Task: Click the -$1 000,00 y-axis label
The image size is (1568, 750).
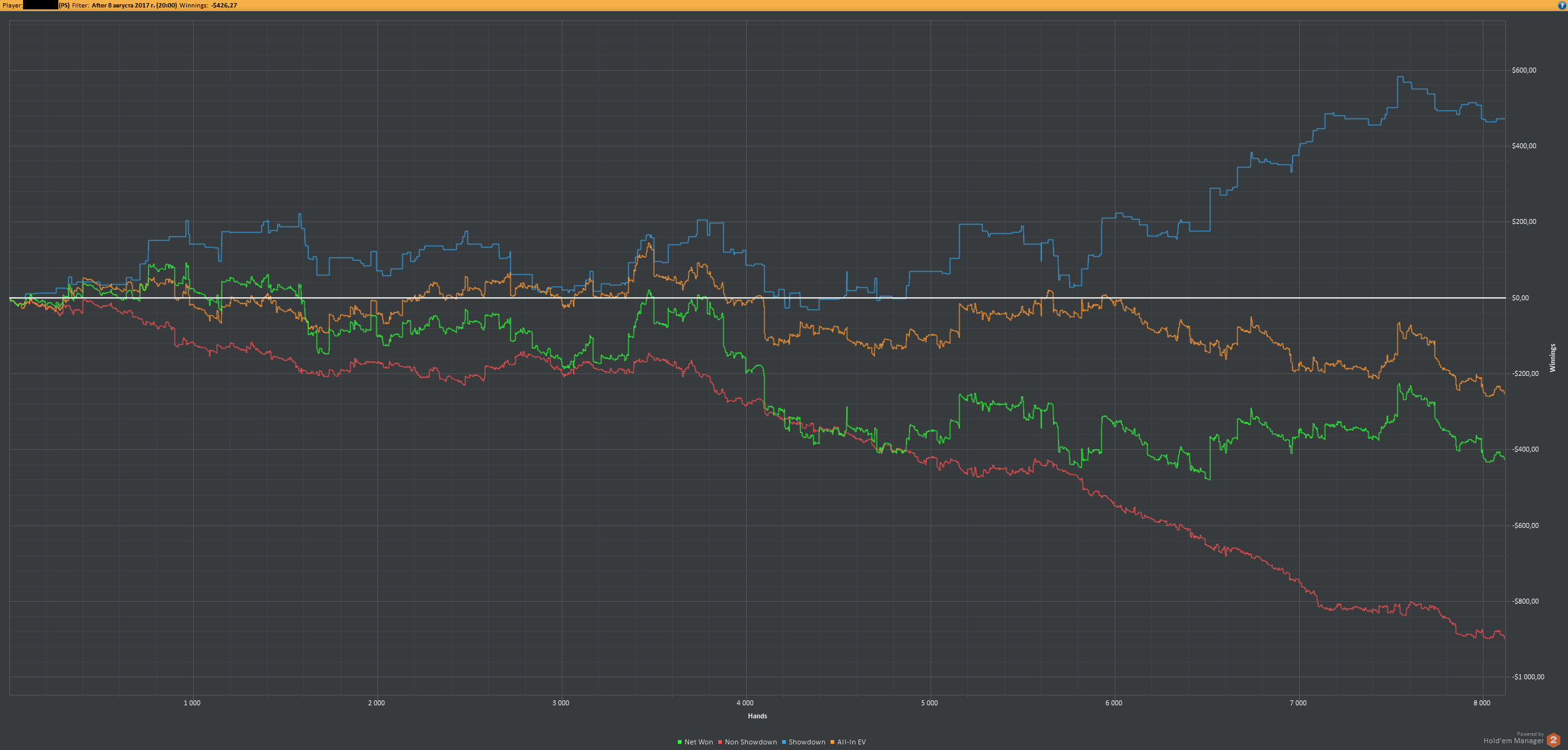Action: 1528,677
